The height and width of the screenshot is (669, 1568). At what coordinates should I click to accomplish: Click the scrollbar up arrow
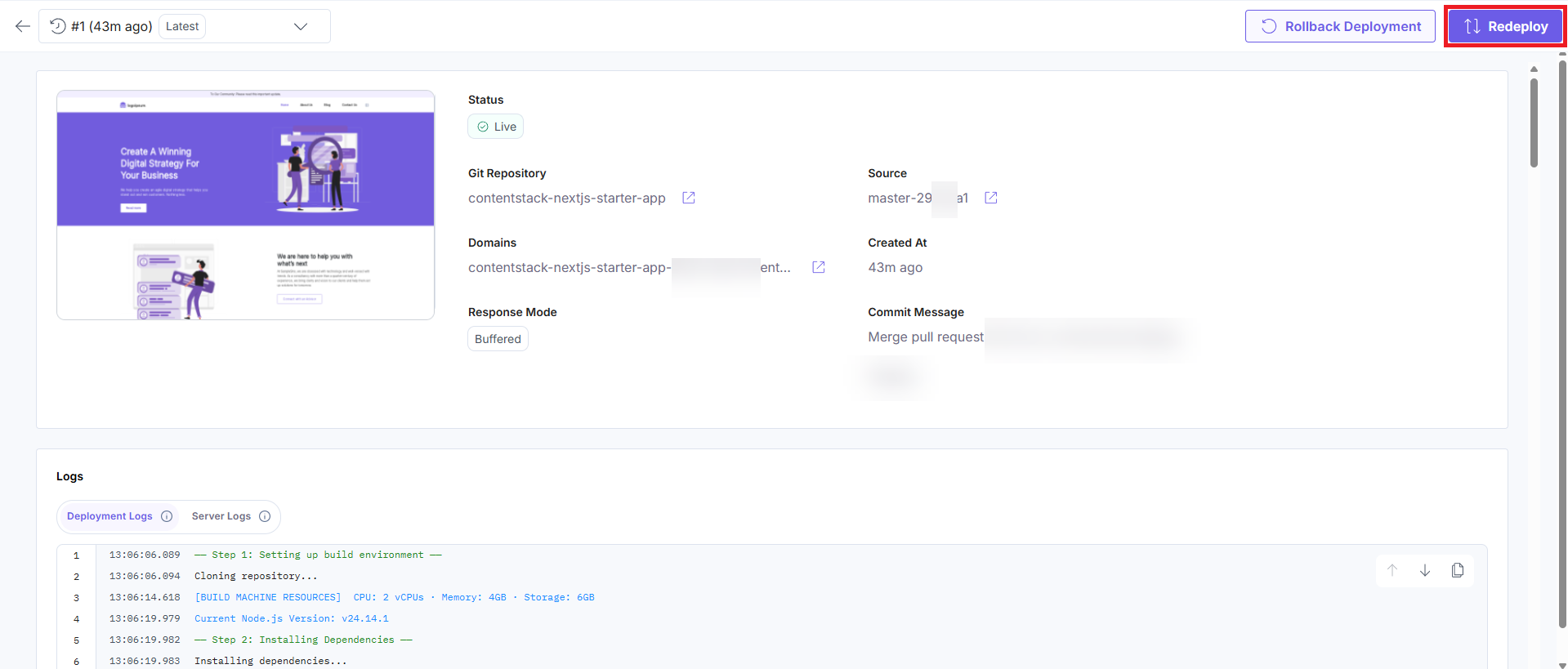click(x=1534, y=69)
